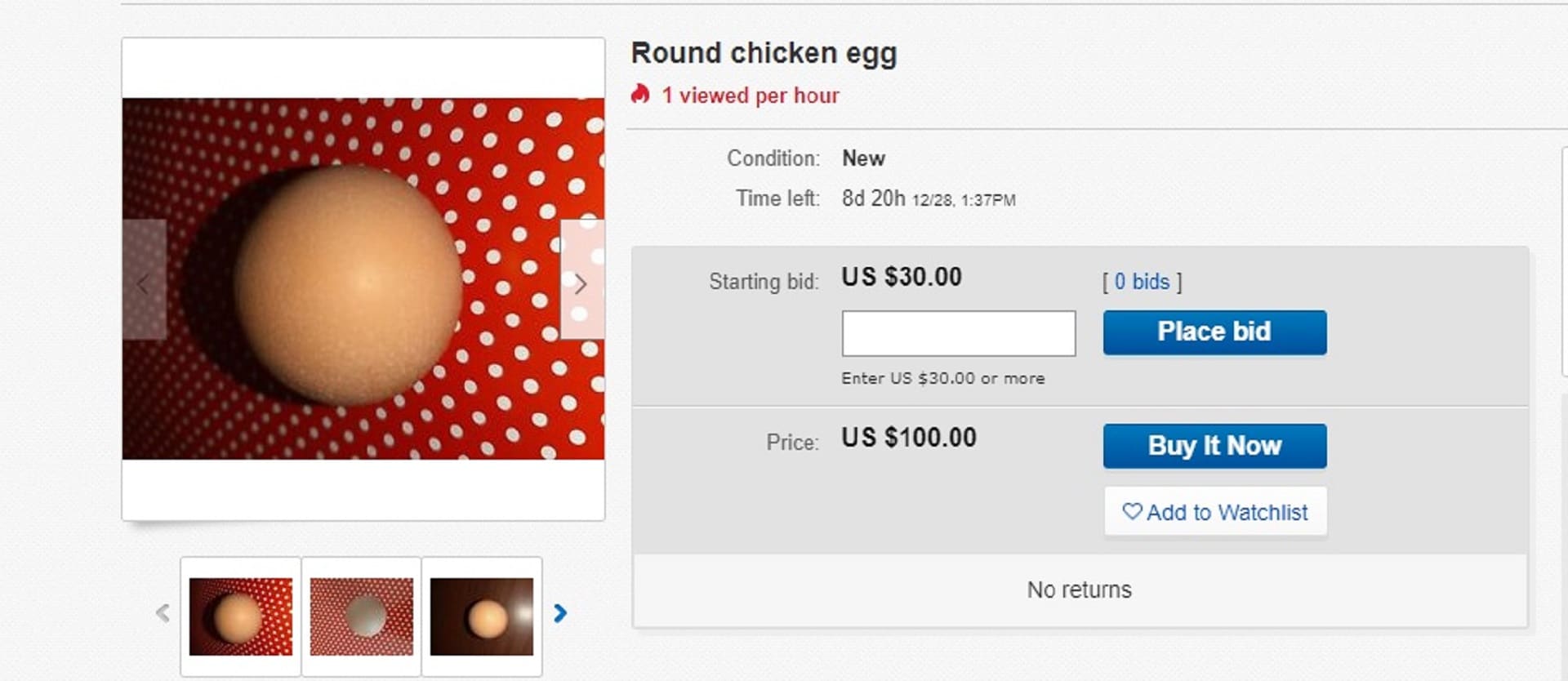The height and width of the screenshot is (681, 1568).
Task: Click the blue right chevron beside thumbnails
Action: point(560,614)
